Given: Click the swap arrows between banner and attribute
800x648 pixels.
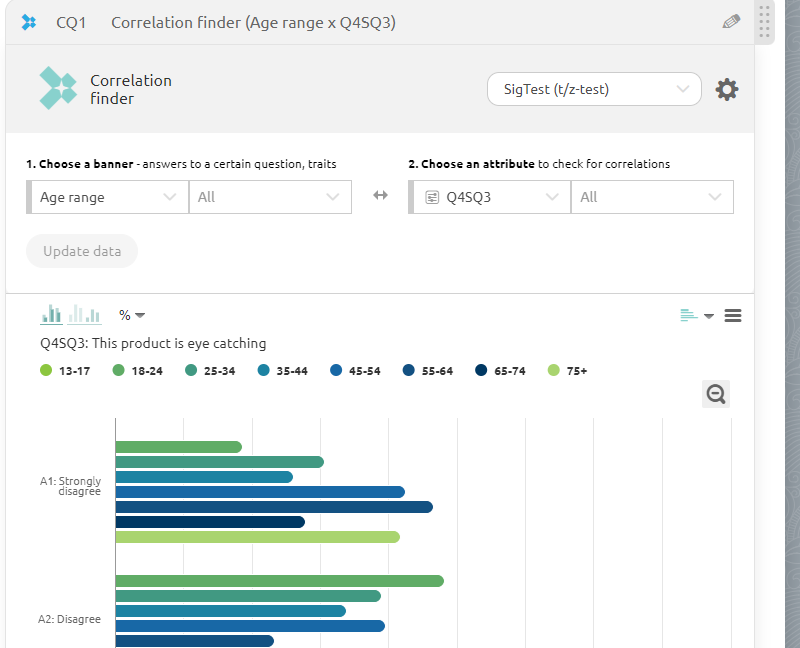Looking at the screenshot, I should pyautogui.click(x=380, y=196).
